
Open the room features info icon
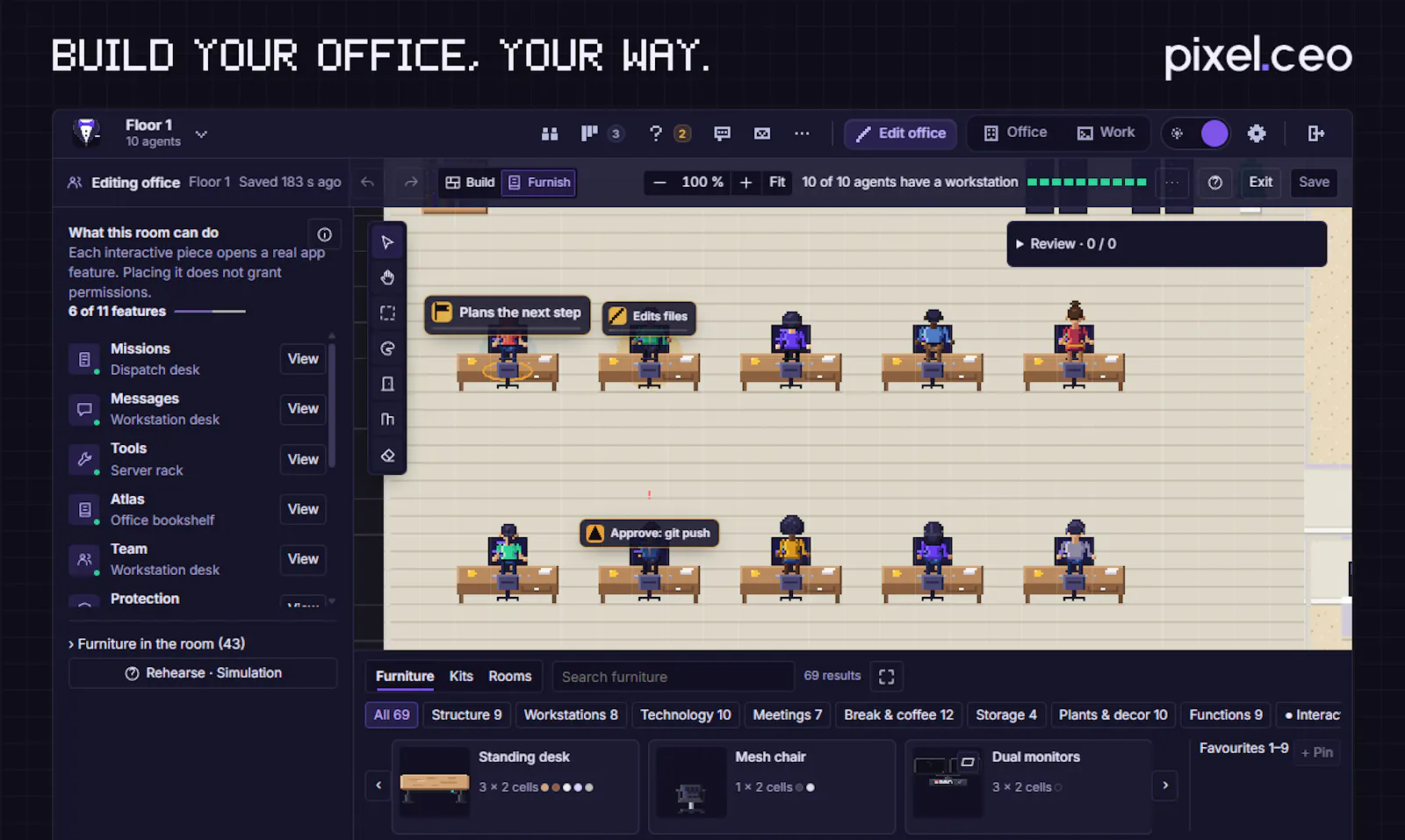(x=324, y=234)
